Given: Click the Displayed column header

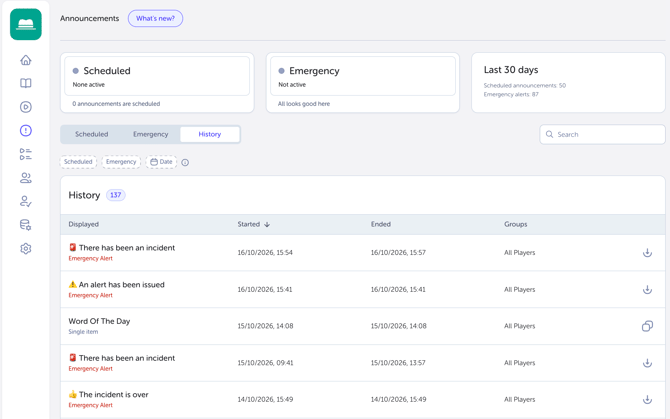Looking at the screenshot, I should (84, 224).
